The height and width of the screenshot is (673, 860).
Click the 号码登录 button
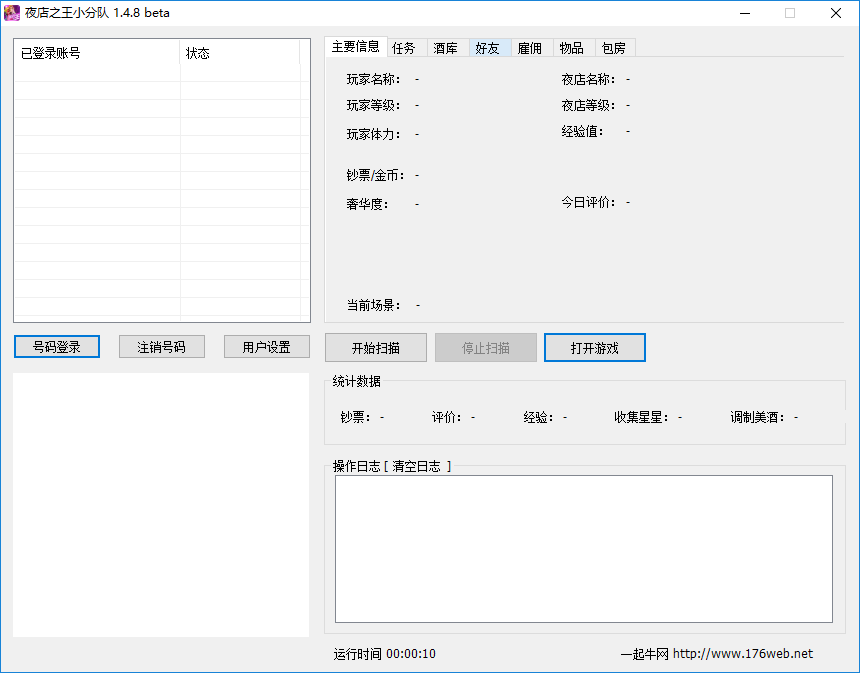[x=57, y=347]
